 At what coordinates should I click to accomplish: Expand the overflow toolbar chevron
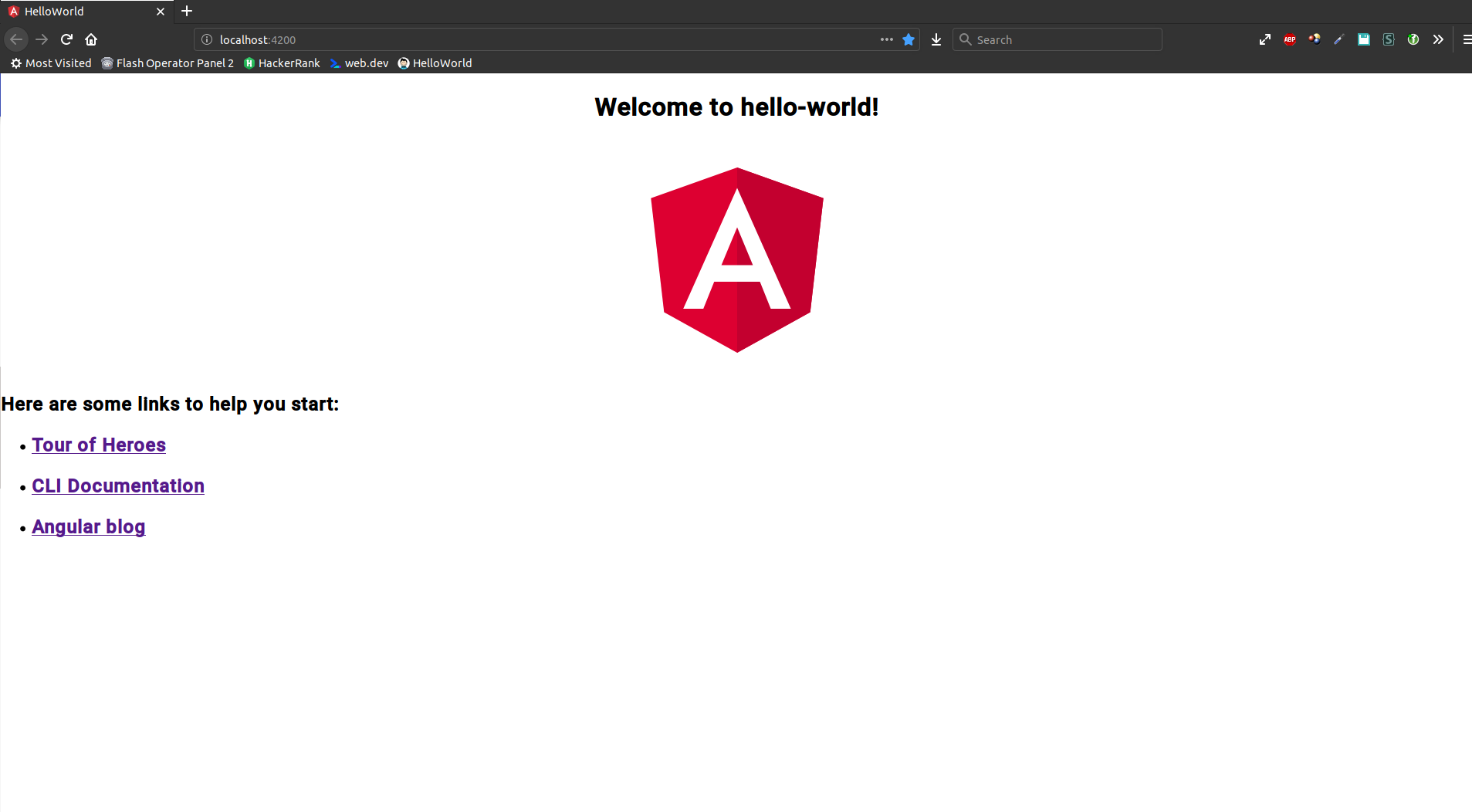tap(1438, 39)
